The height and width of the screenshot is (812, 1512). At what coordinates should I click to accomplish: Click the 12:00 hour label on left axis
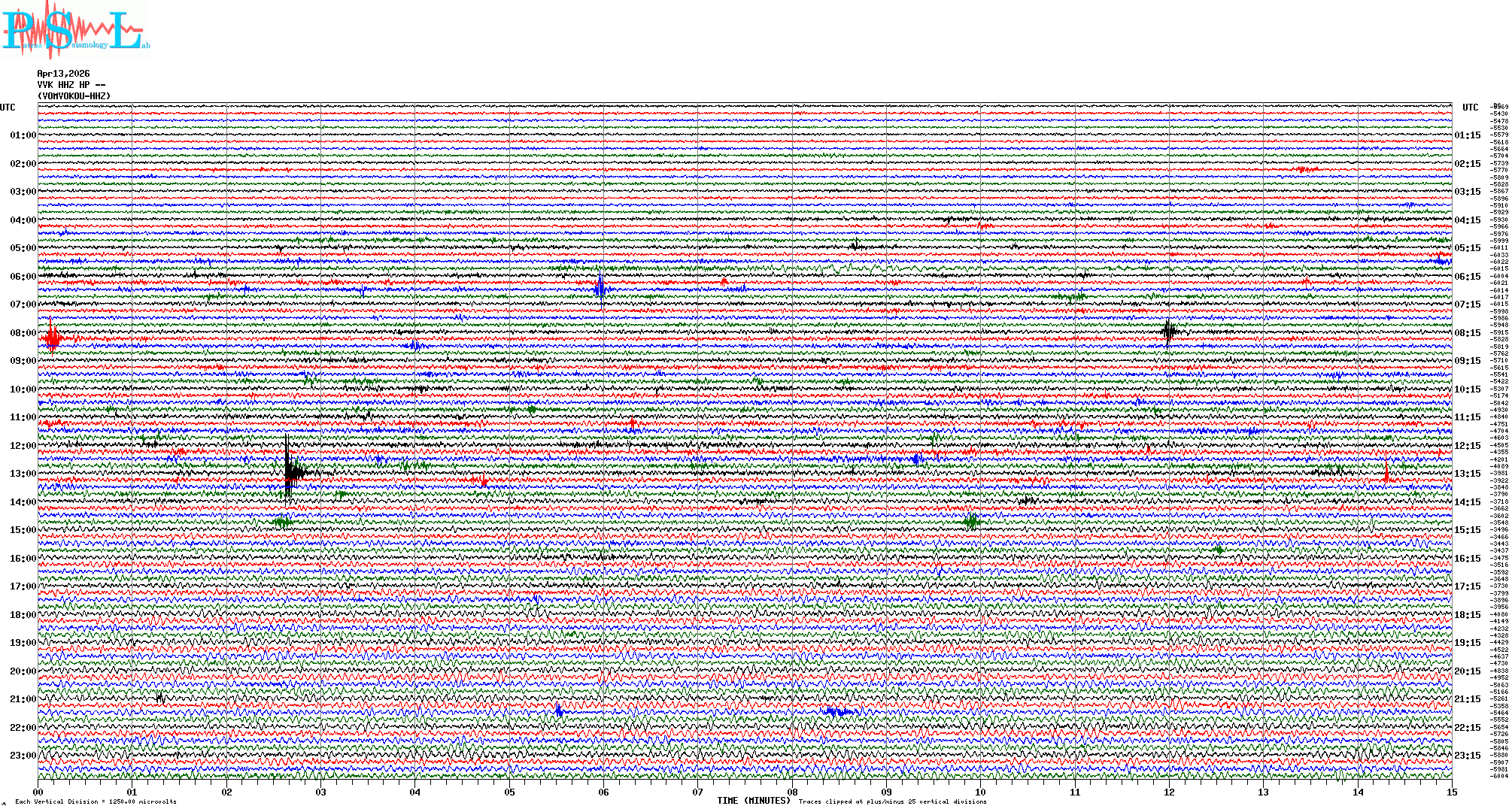point(23,446)
